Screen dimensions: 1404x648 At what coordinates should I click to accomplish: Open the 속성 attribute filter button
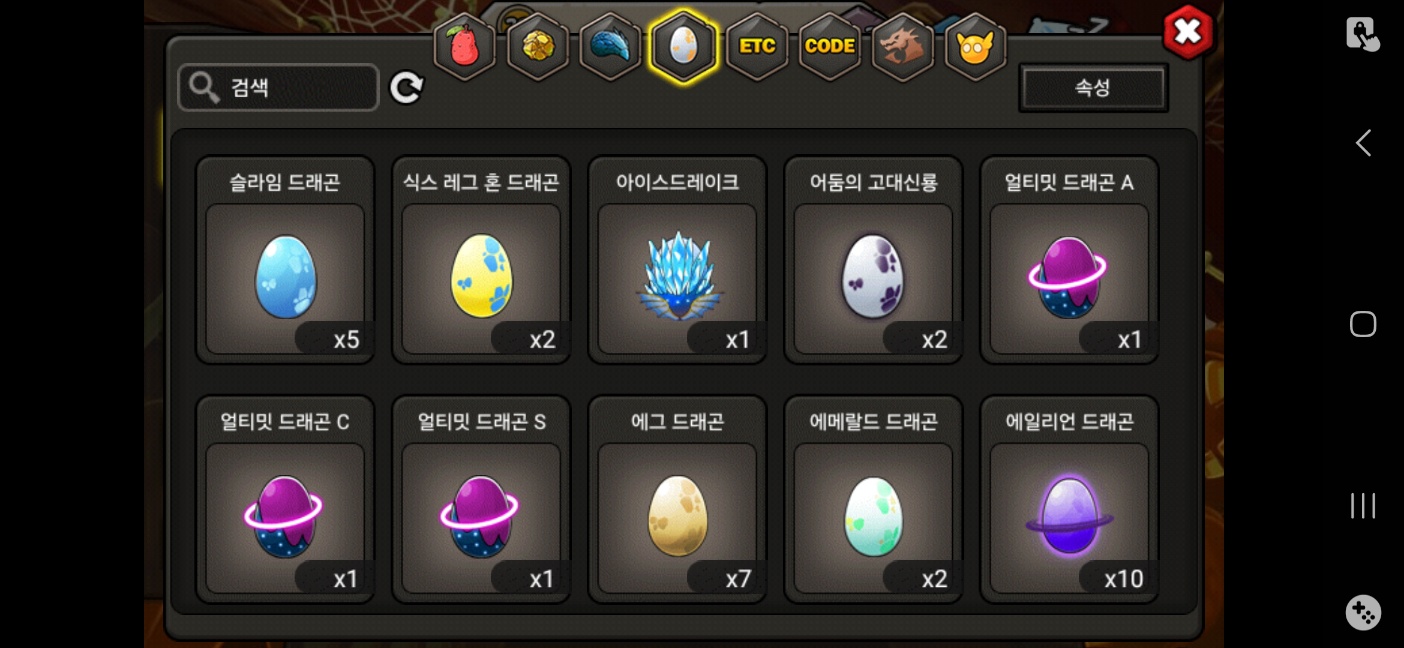pyautogui.click(x=1093, y=88)
